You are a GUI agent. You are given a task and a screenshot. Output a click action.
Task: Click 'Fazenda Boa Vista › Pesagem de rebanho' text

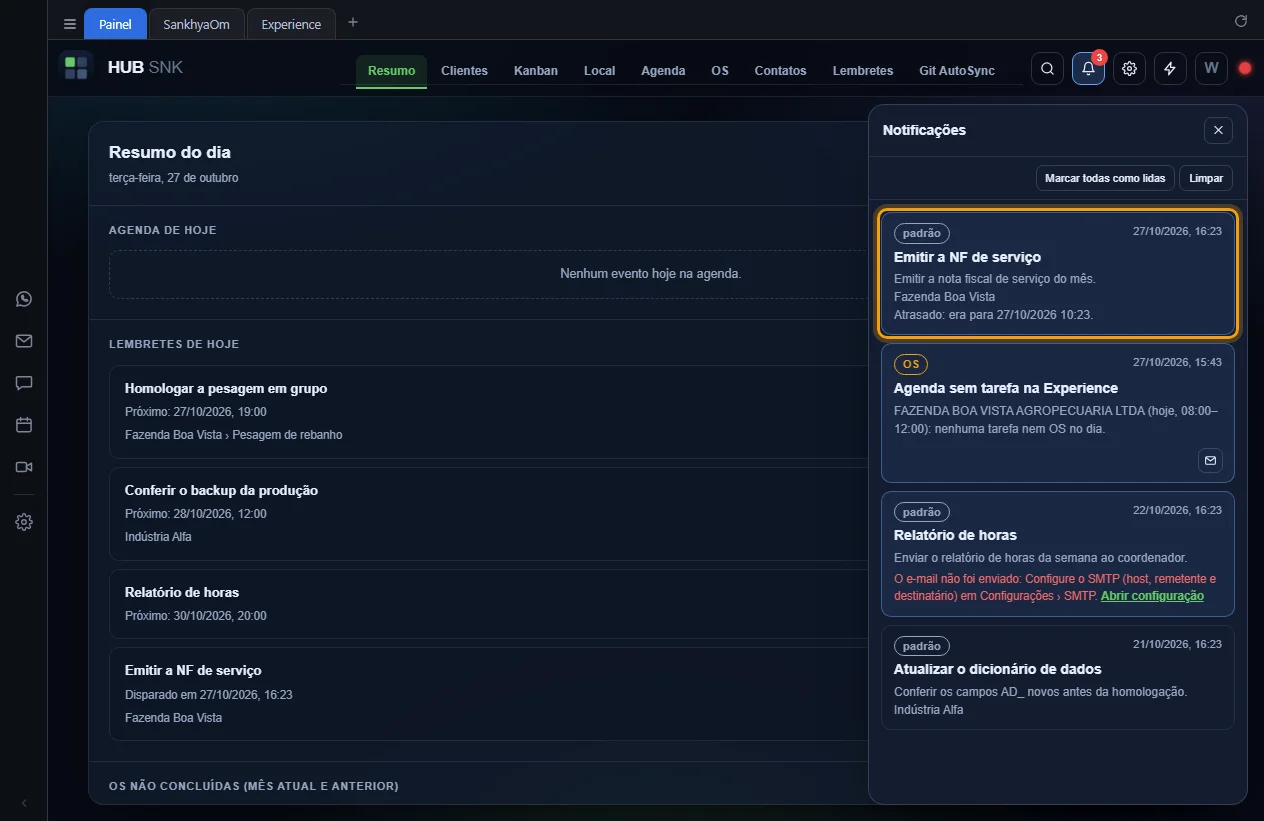coord(234,435)
